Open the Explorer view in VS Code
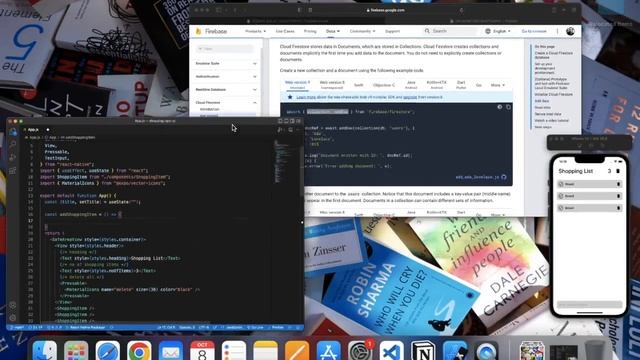This screenshot has width=640, height=360. pos(13,132)
